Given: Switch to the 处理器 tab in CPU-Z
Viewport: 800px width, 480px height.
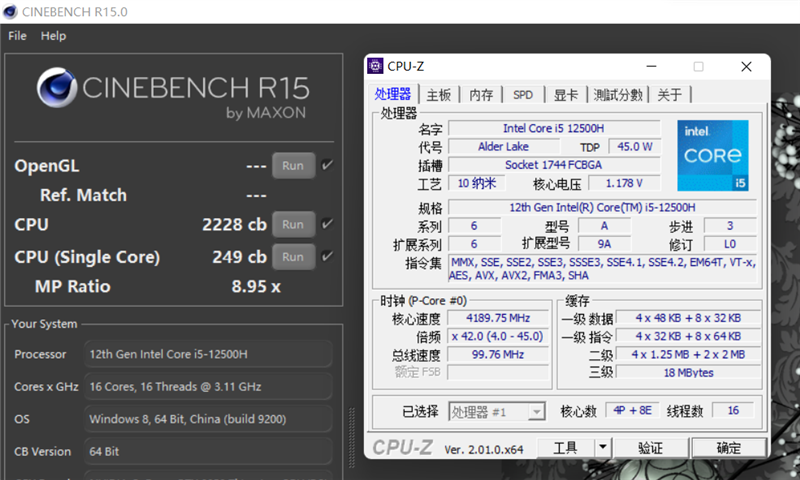Looking at the screenshot, I should click(x=392, y=94).
